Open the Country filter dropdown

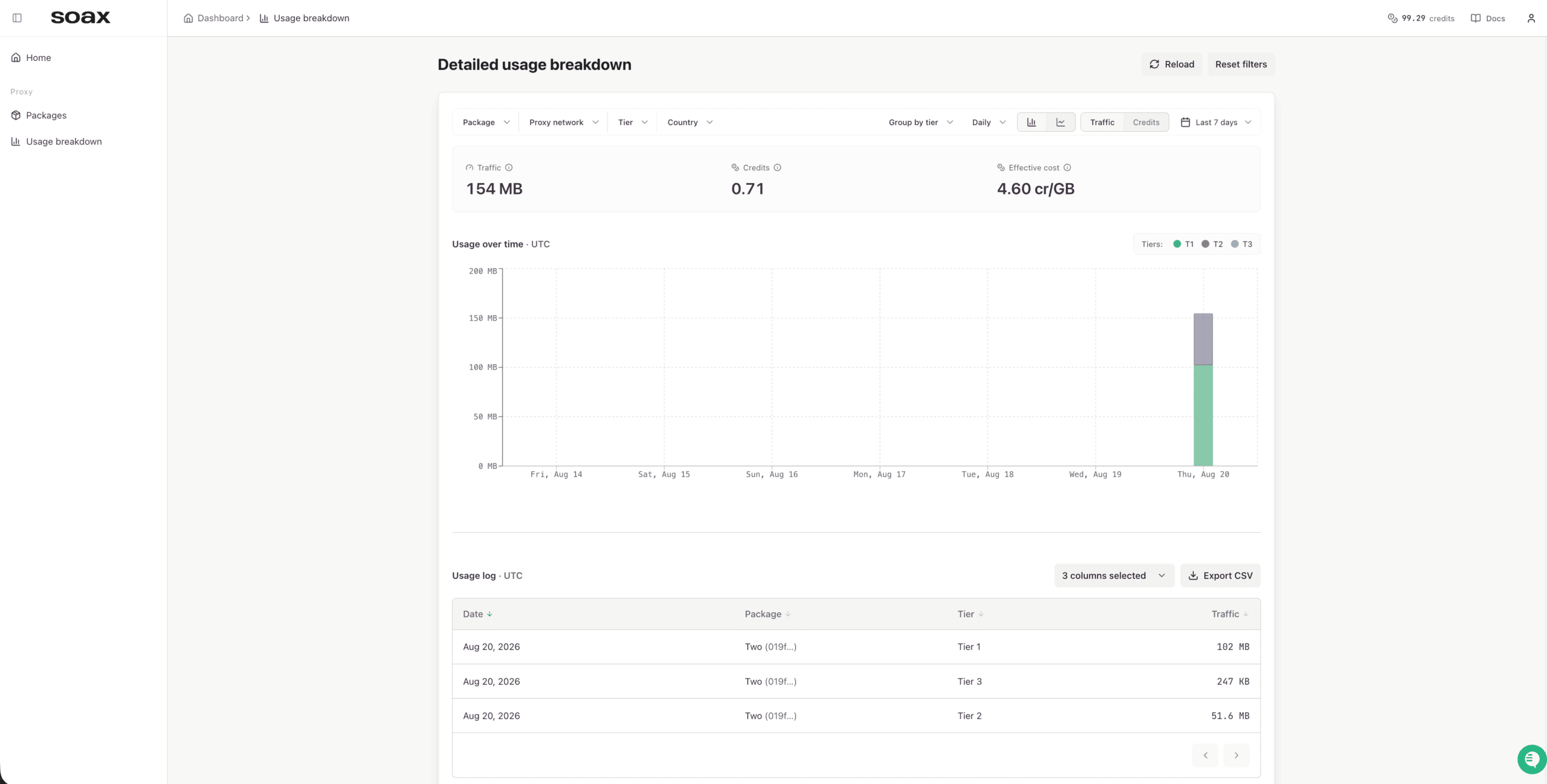690,122
